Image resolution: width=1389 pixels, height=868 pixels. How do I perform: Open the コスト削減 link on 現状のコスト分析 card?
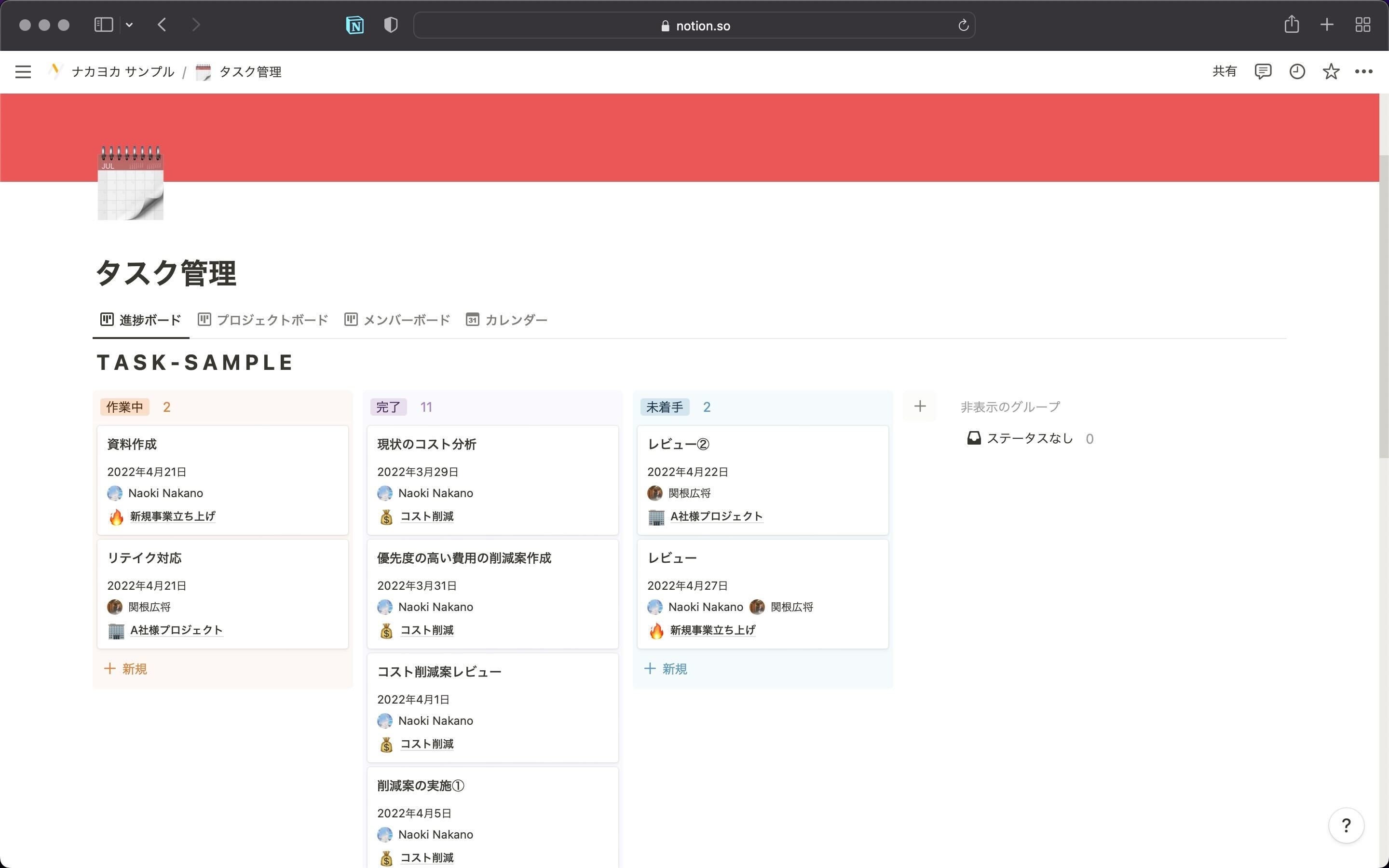click(426, 516)
